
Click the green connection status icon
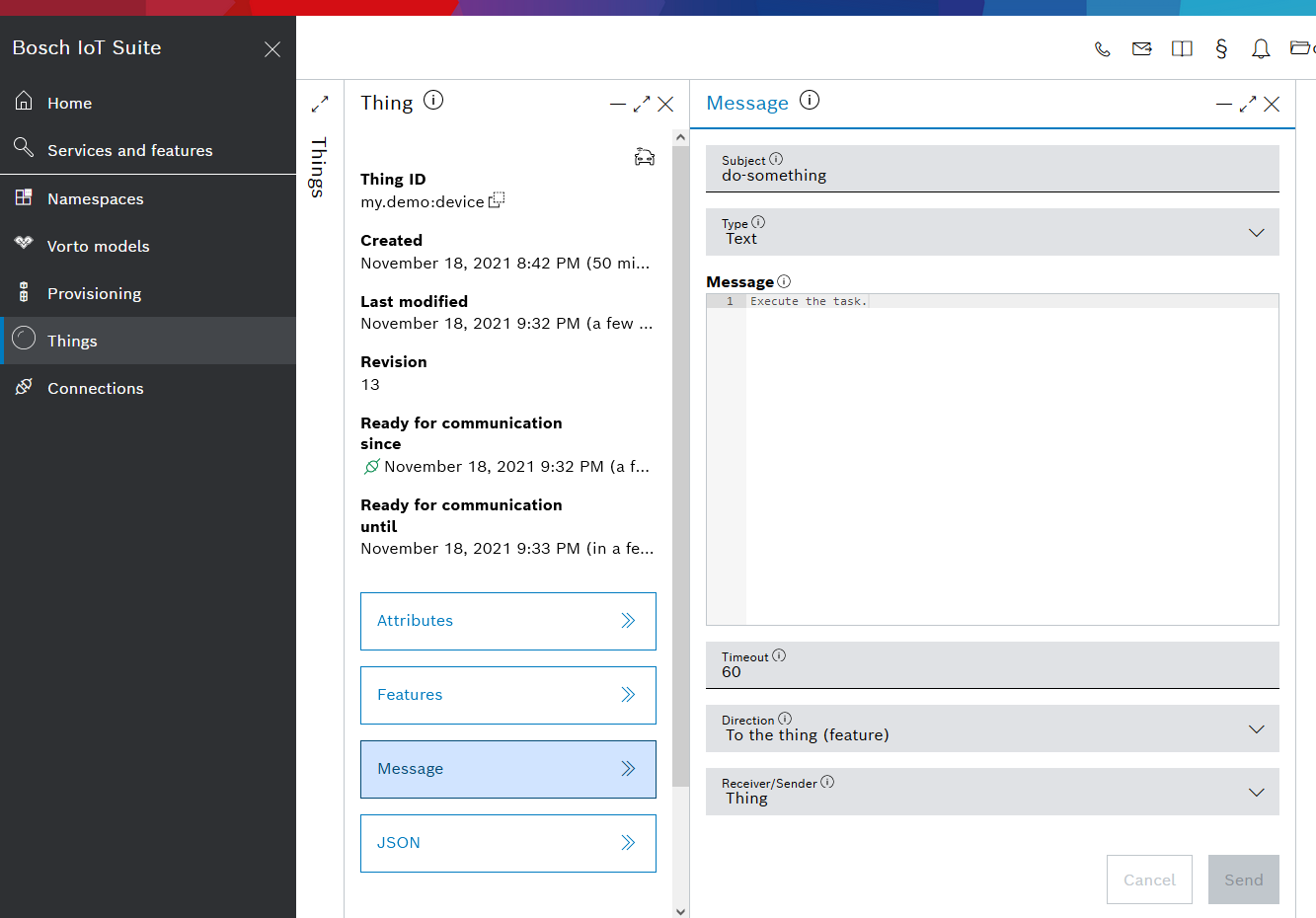click(371, 466)
